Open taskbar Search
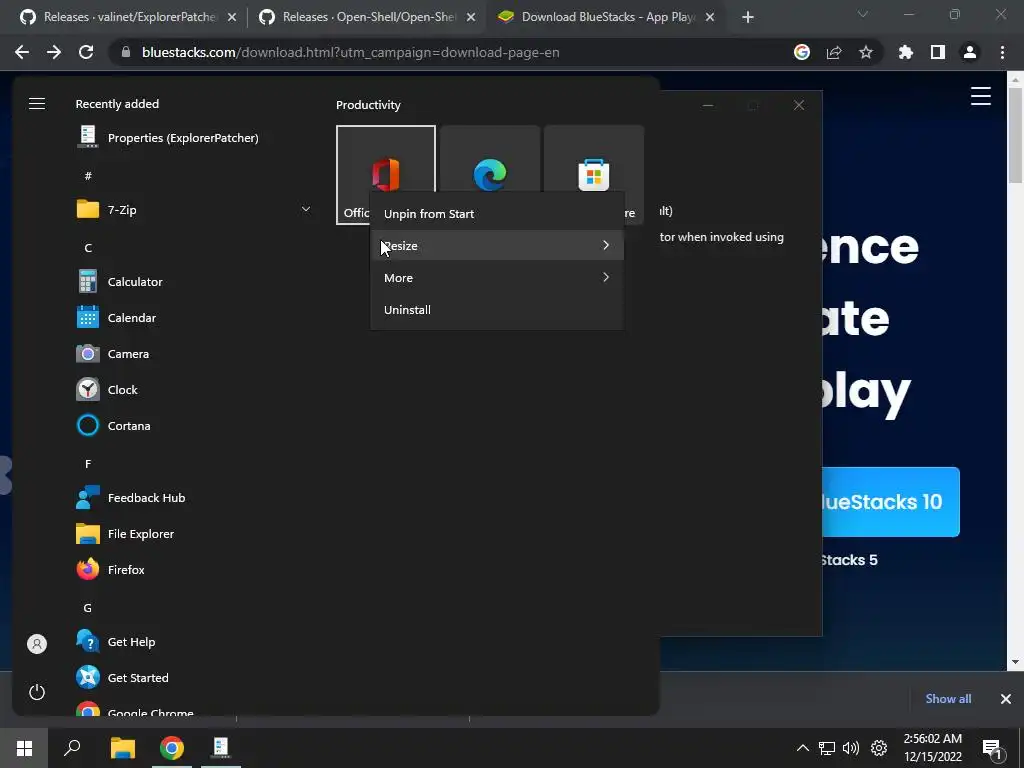1024x768 pixels. tap(72, 748)
